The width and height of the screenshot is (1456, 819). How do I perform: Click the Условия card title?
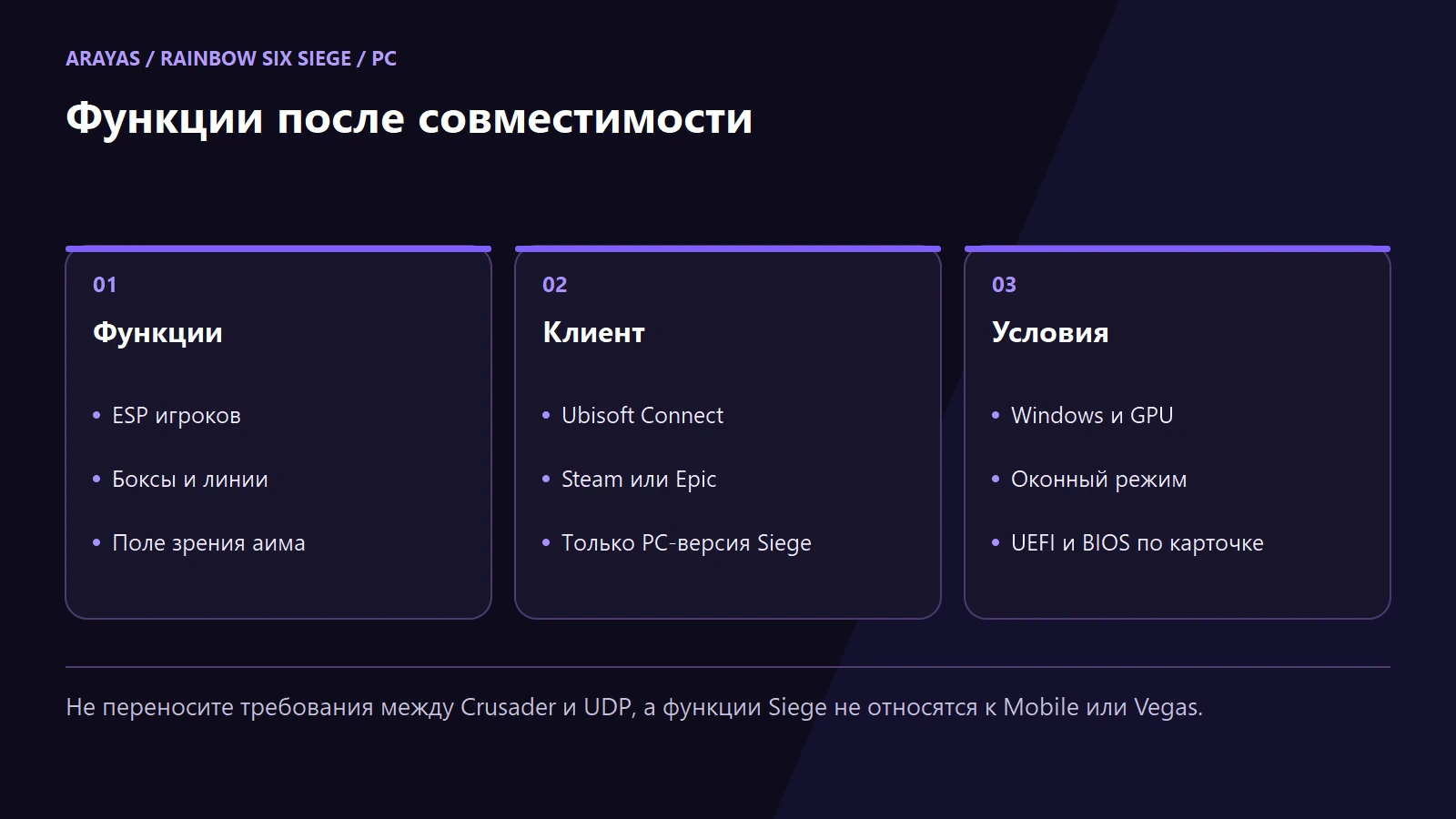coord(1050,332)
